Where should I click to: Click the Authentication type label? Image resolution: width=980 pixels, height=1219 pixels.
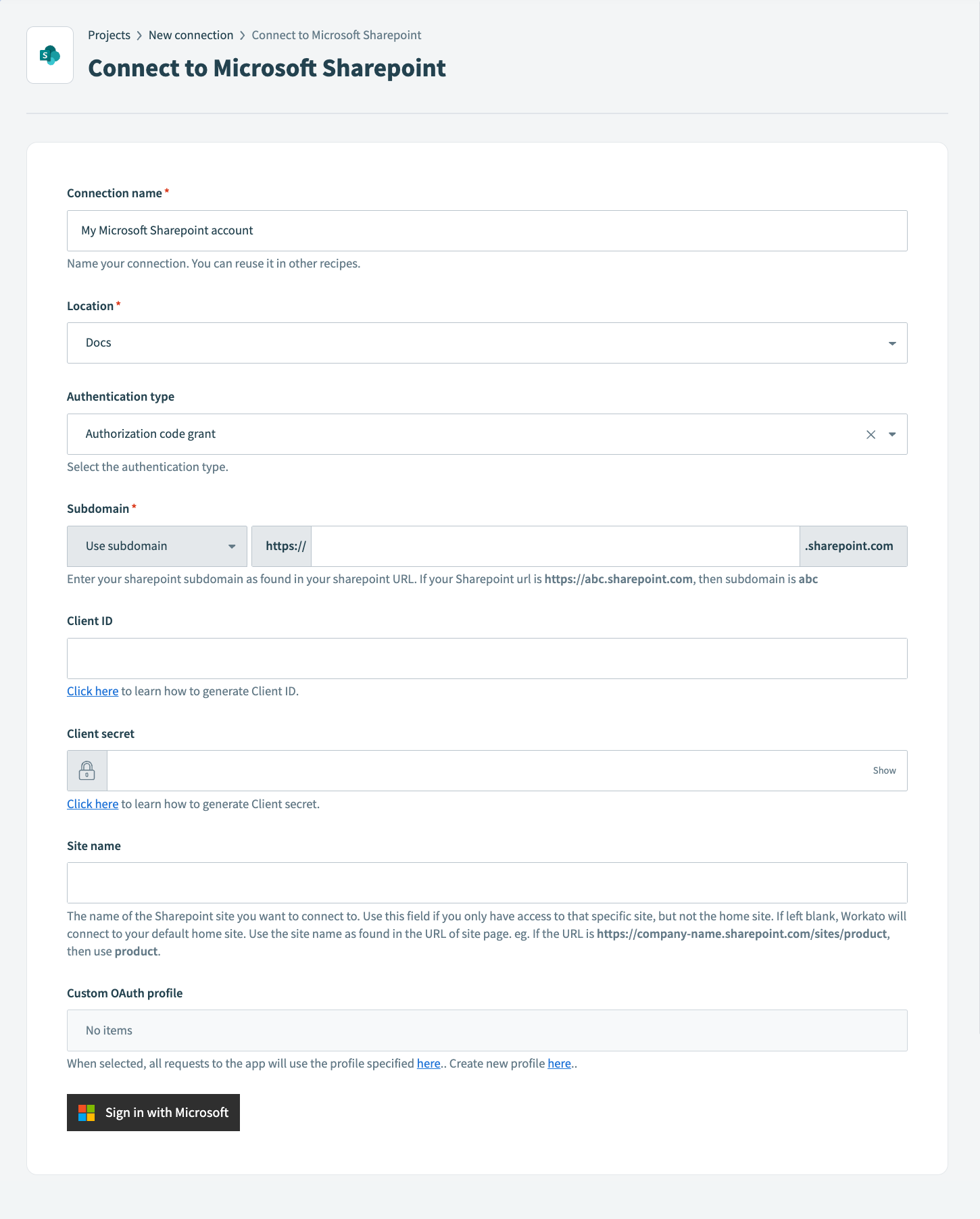tap(120, 397)
